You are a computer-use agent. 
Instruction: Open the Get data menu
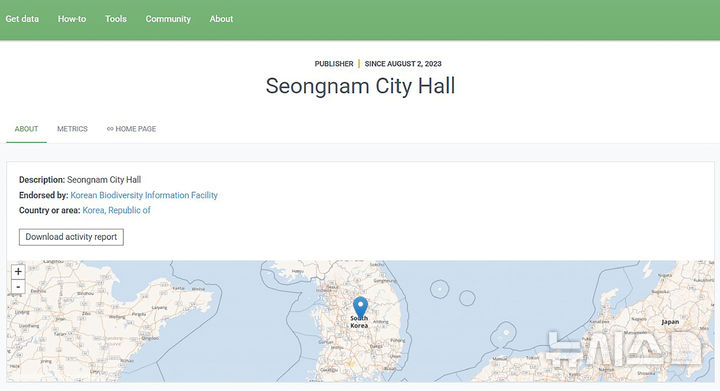[x=22, y=19]
